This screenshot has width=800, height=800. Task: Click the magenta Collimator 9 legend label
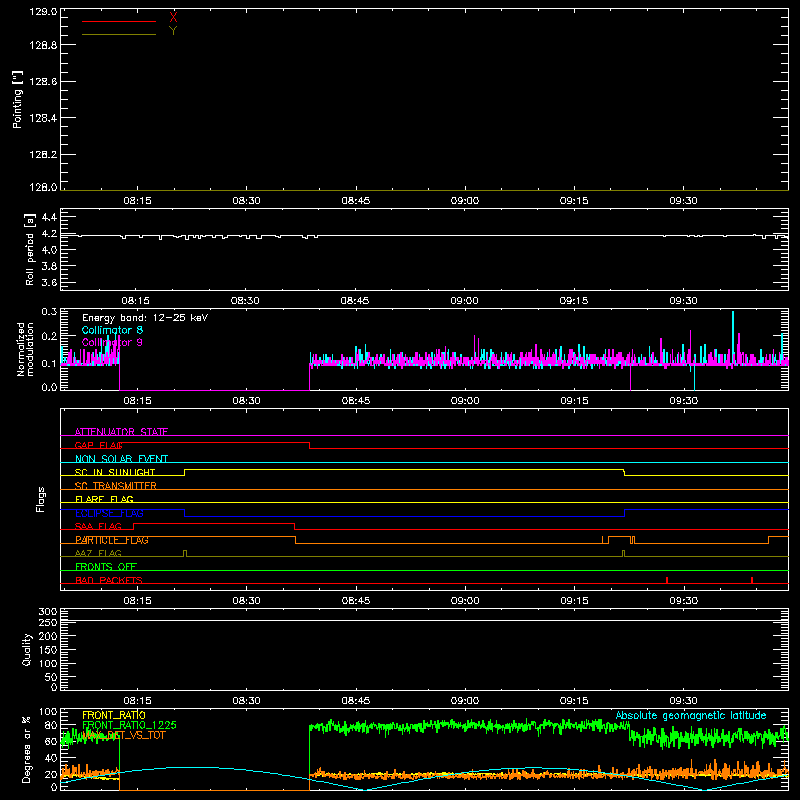click(112, 342)
